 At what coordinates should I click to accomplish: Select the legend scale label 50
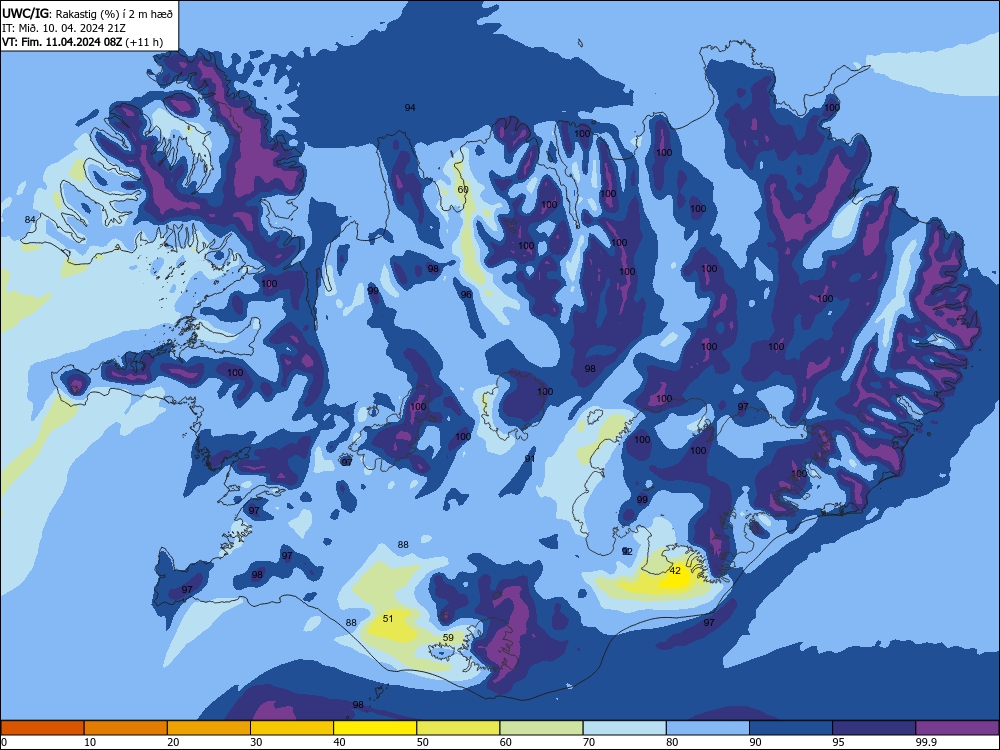423,742
